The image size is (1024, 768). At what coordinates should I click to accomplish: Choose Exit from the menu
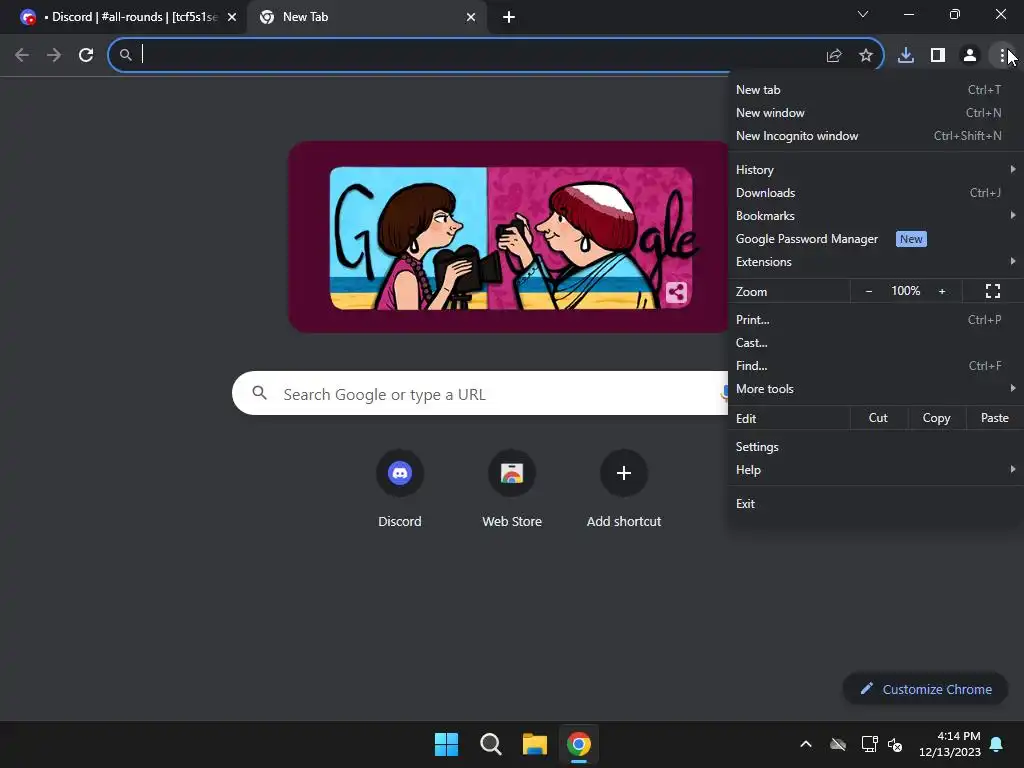tap(875, 504)
